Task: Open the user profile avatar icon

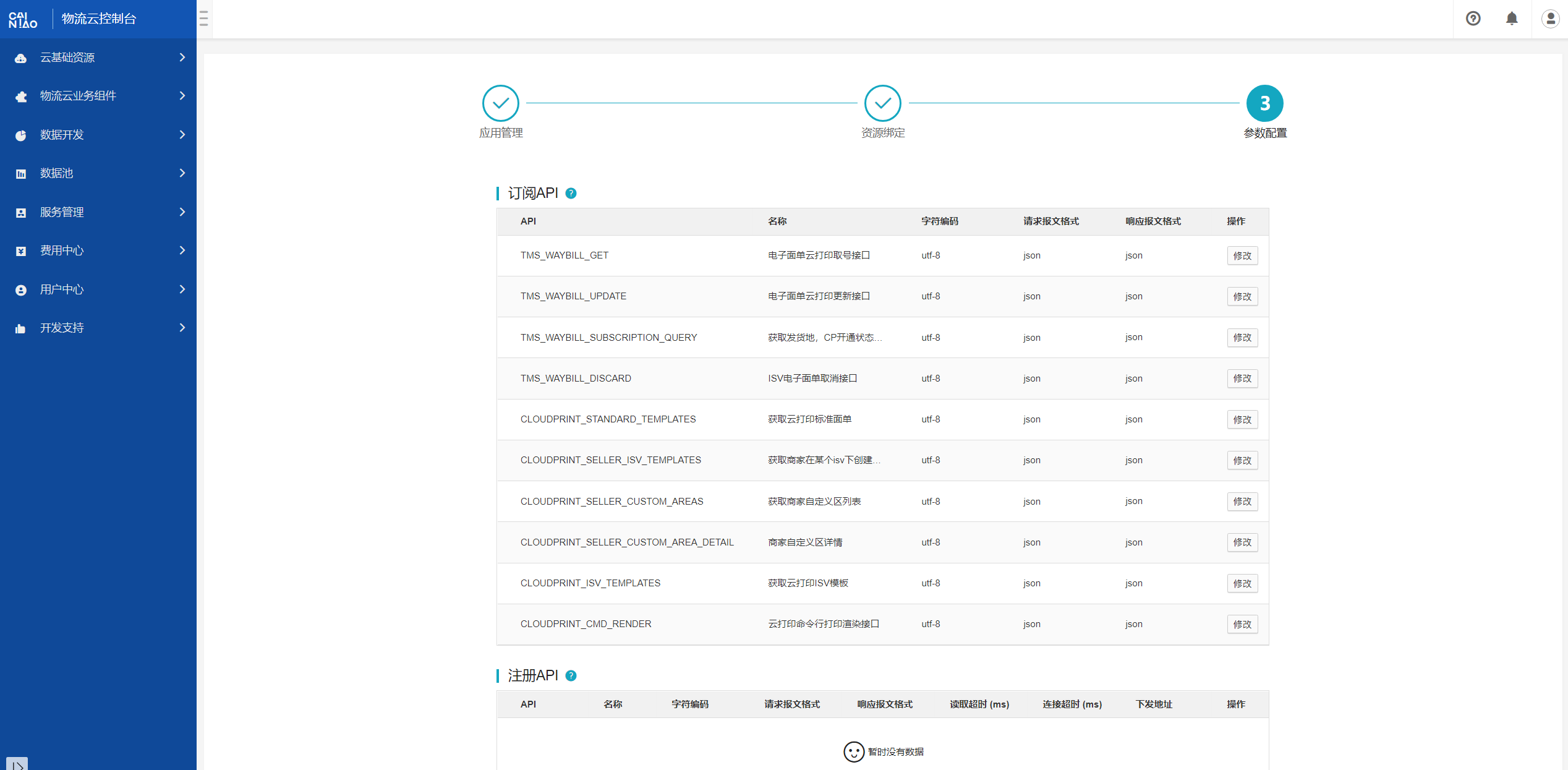Action: [x=1550, y=19]
